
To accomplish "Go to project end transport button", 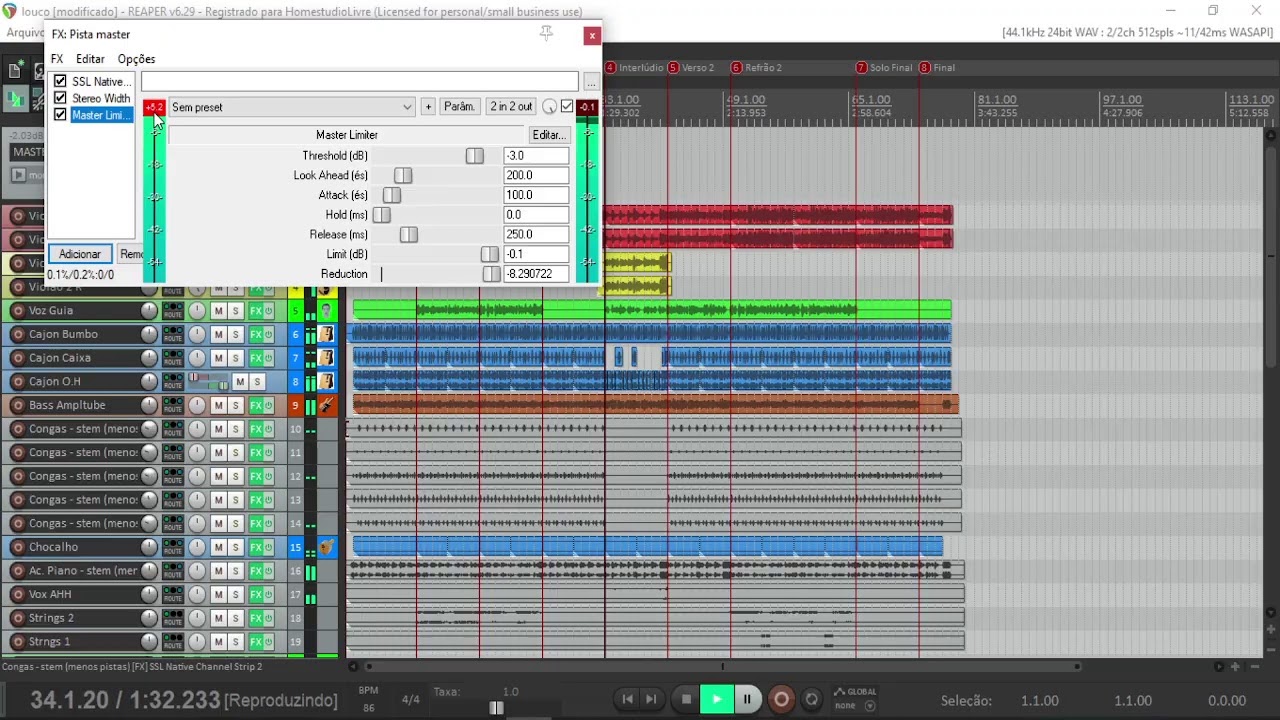I will coord(651,699).
